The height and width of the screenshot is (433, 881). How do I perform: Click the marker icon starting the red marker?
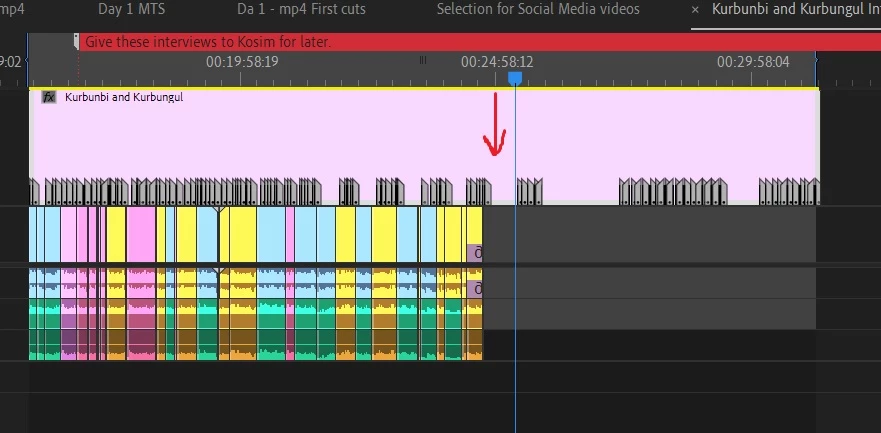click(x=76, y=42)
